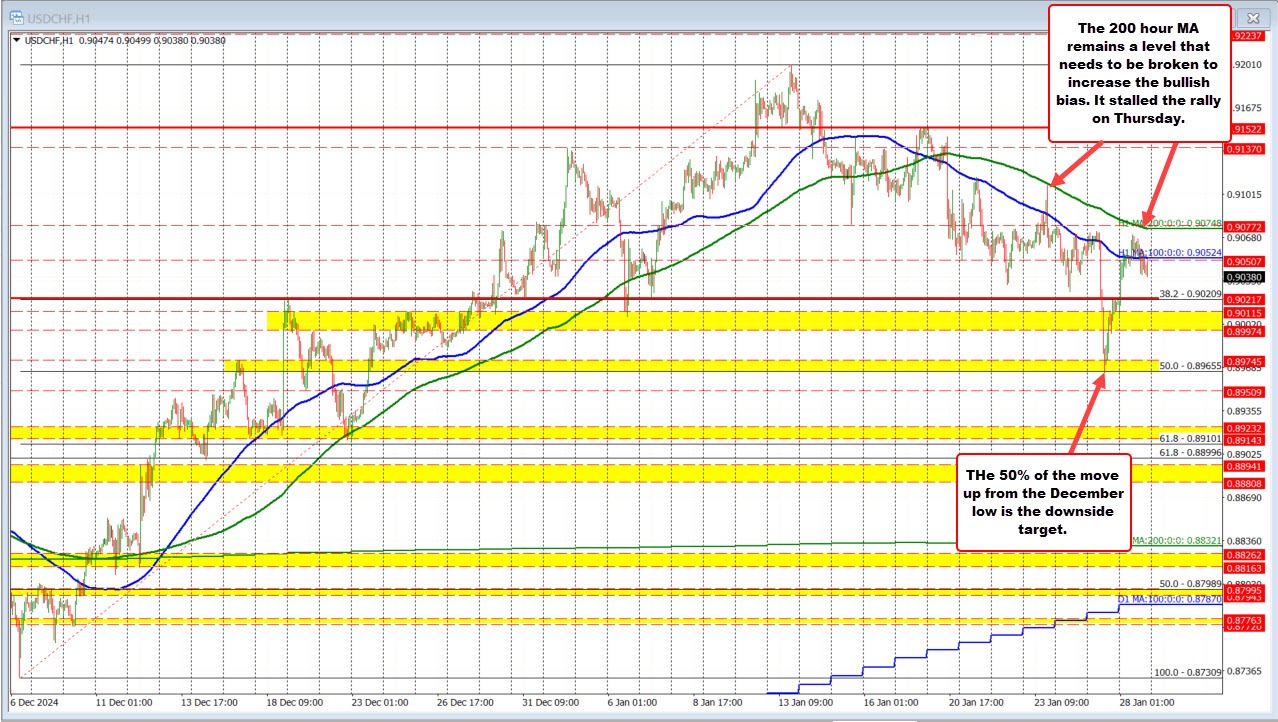Click the 0.90772 price alert label

(1244, 227)
